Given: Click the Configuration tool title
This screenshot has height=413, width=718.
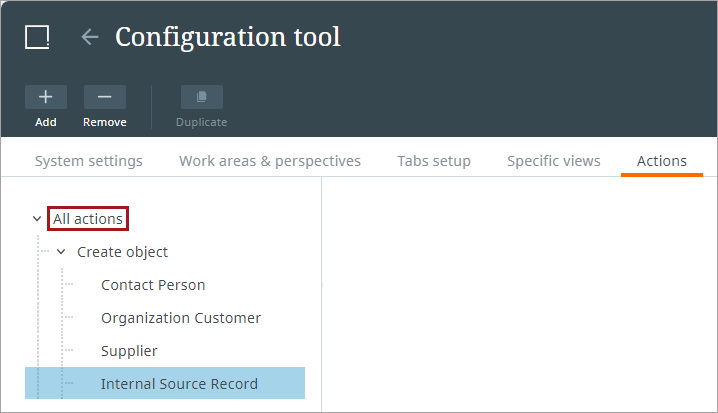Looking at the screenshot, I should [228, 38].
